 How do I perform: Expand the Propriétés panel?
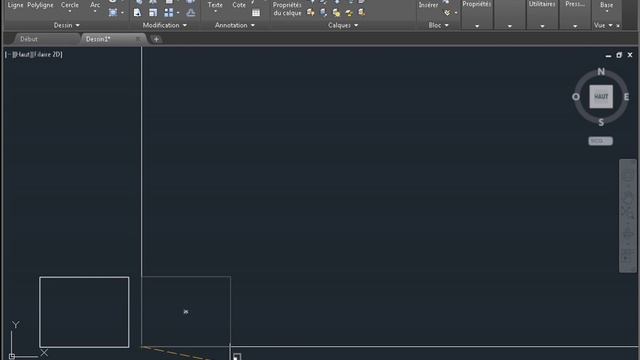[477, 26]
